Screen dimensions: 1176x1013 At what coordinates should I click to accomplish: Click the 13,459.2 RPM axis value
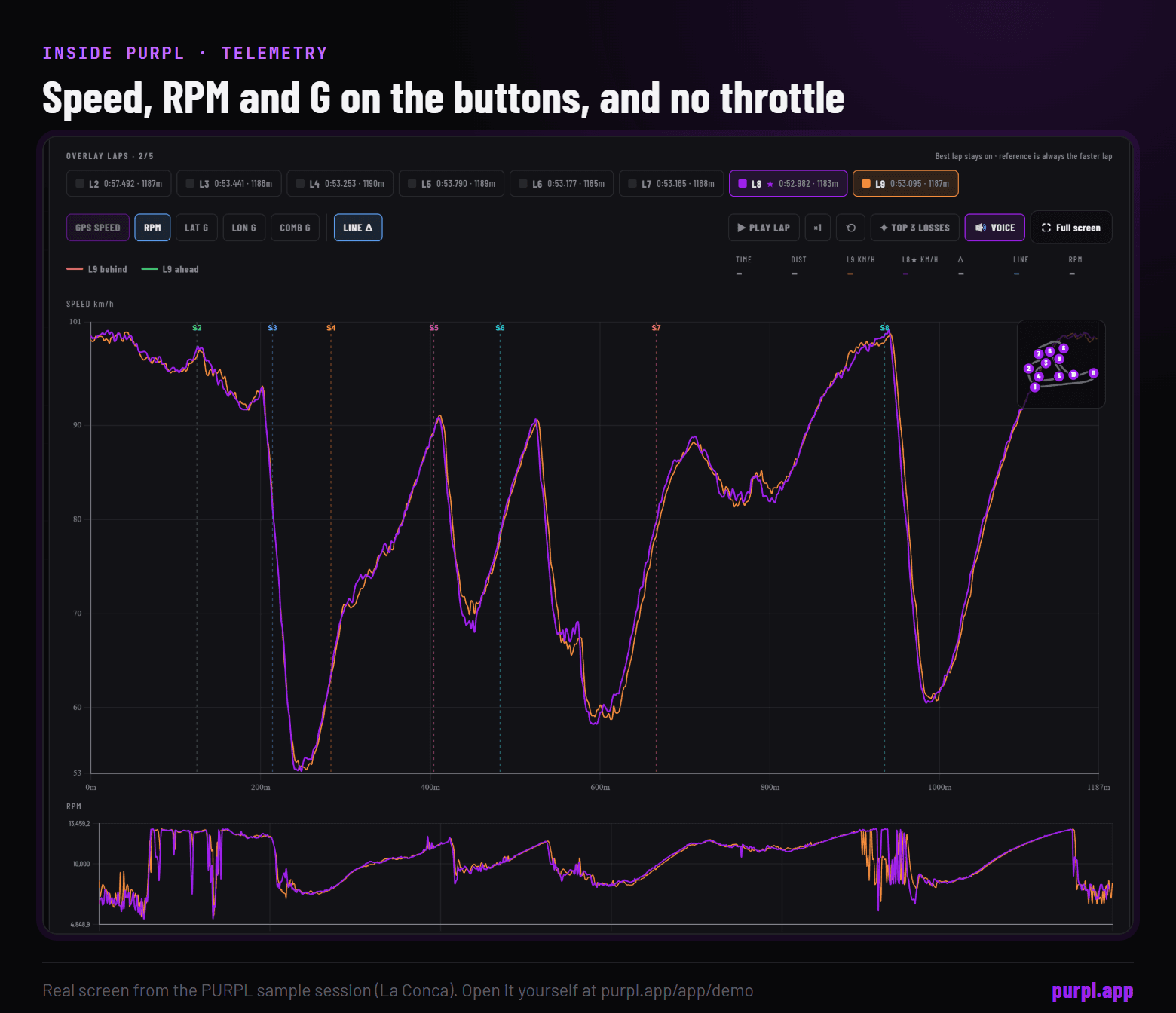tap(79, 824)
